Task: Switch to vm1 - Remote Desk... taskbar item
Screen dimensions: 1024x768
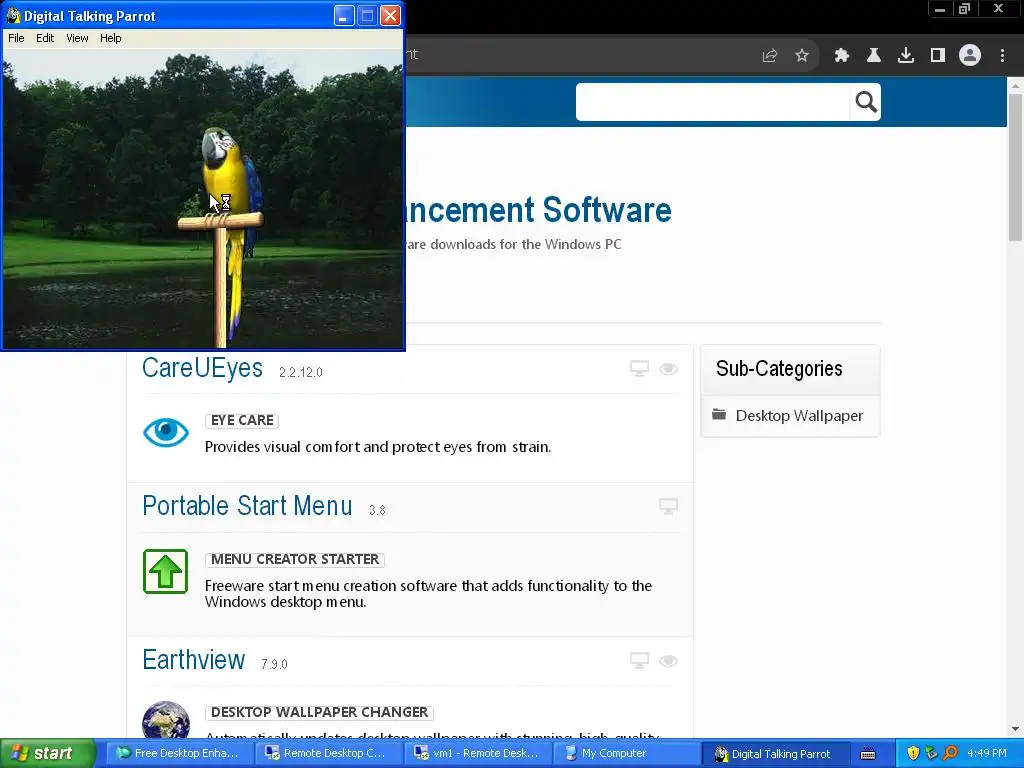Action: (x=475, y=753)
